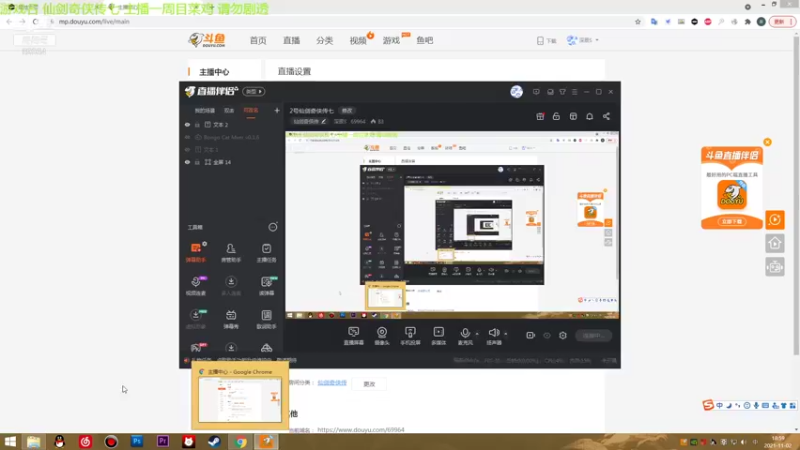Open 游戏 in Douyu navigation
The height and width of the screenshot is (450, 800).
click(x=391, y=40)
